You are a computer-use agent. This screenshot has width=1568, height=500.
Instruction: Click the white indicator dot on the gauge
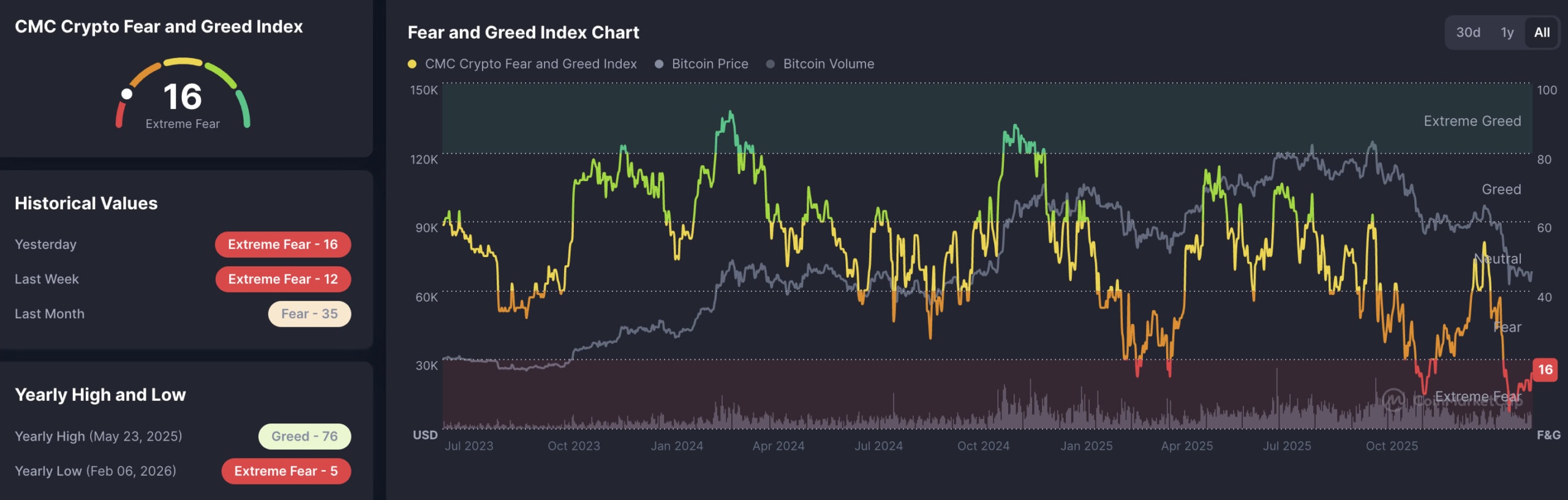point(127,94)
